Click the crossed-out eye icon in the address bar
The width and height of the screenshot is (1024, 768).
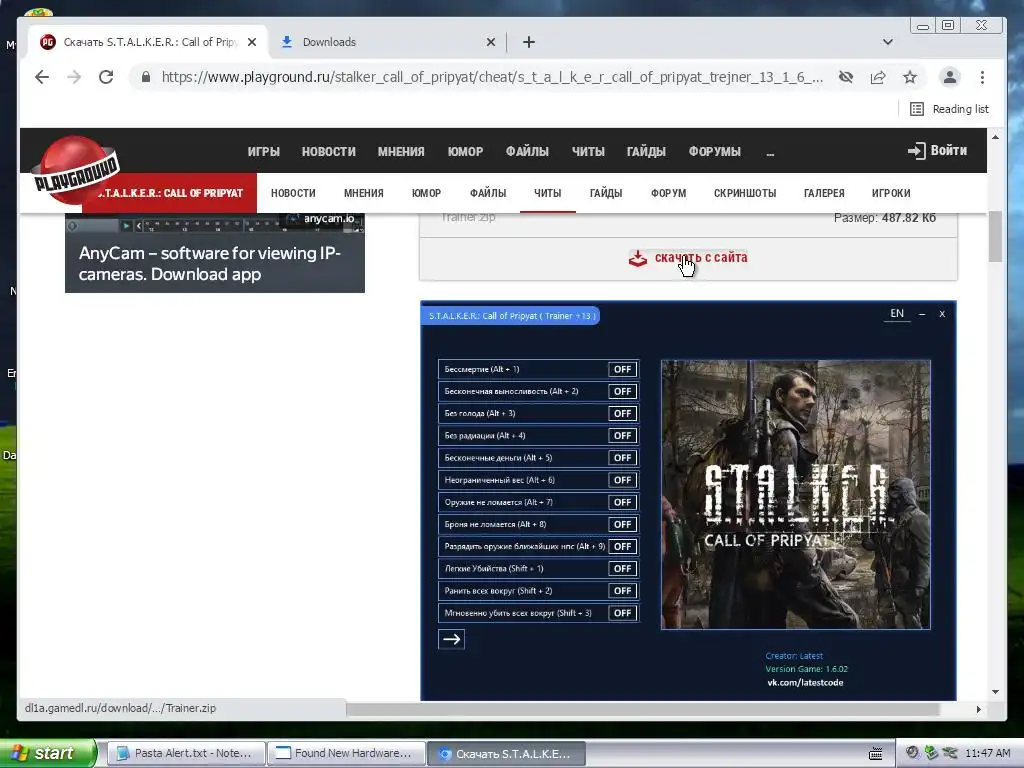[846, 77]
